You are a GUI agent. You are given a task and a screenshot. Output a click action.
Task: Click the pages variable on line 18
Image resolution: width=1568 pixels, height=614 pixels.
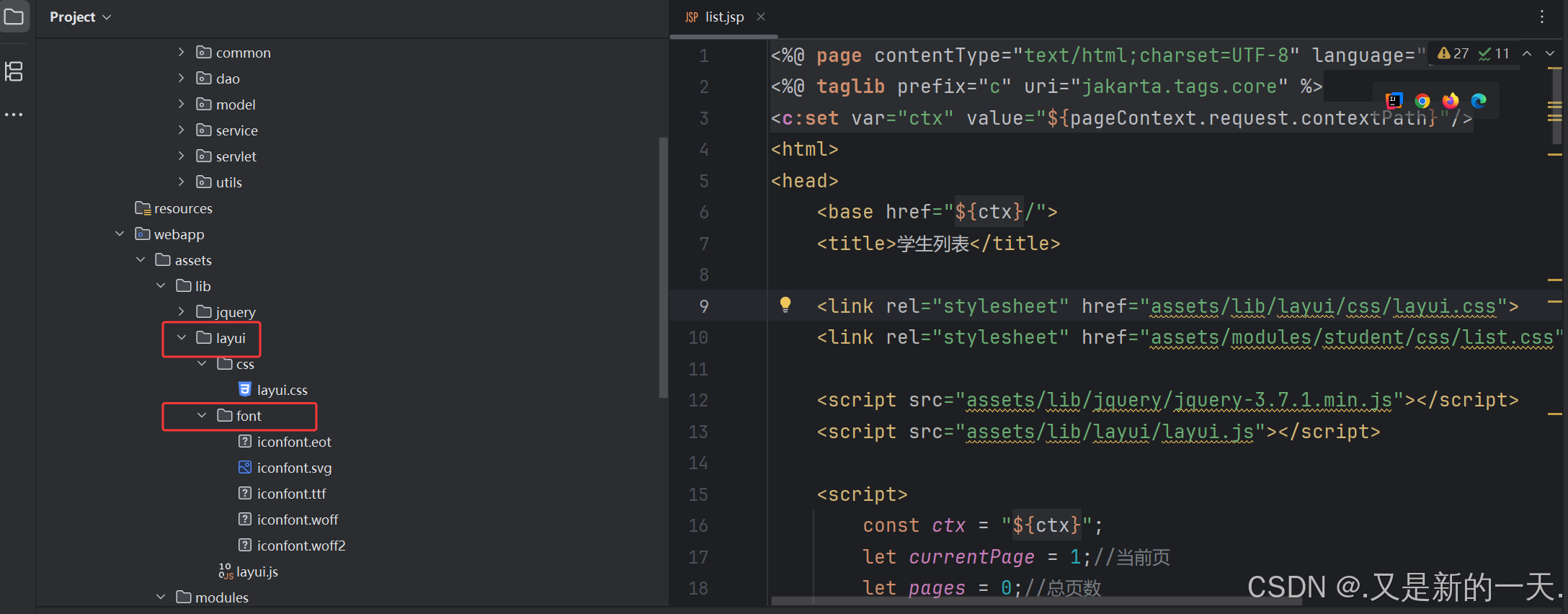(937, 588)
